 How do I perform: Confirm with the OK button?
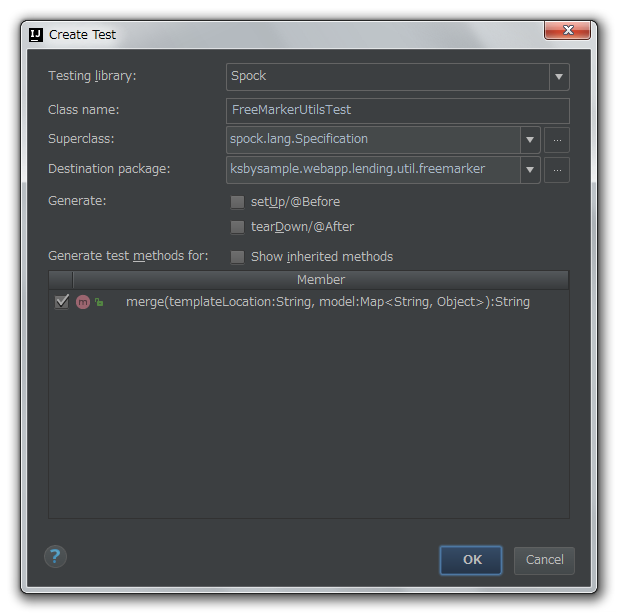click(471, 560)
